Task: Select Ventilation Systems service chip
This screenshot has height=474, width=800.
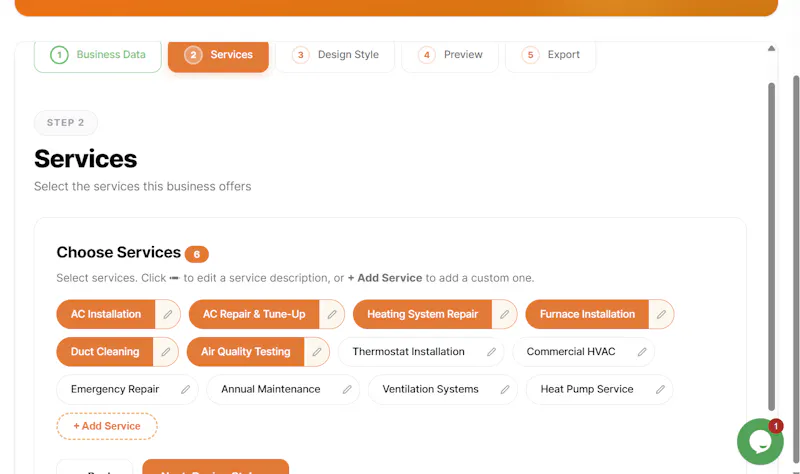Action: (x=430, y=389)
